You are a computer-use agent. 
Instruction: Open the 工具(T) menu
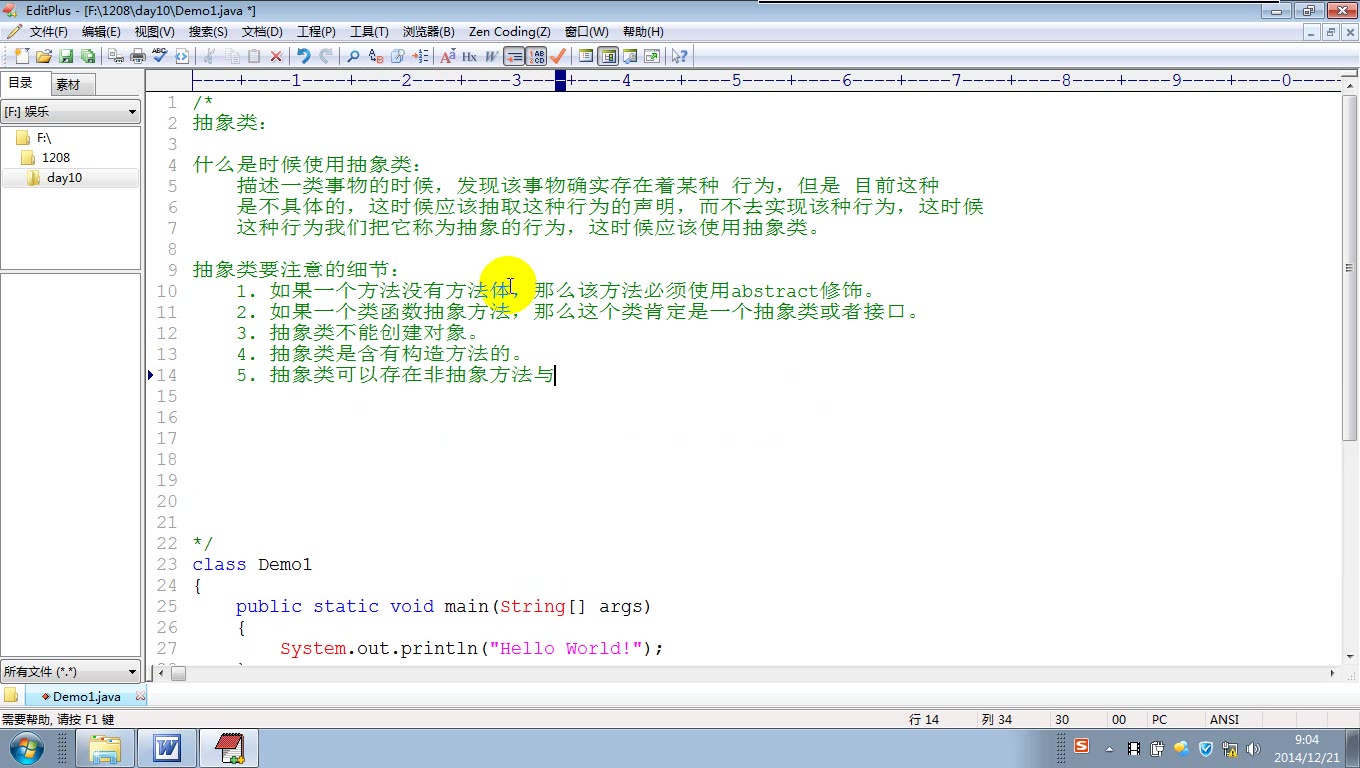pyautogui.click(x=369, y=32)
